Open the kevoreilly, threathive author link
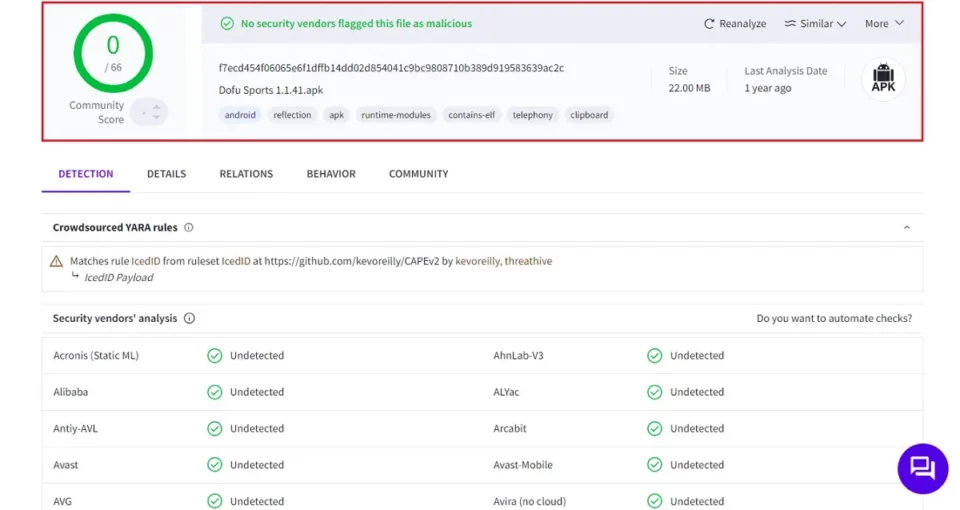Image resolution: width=960 pixels, height=510 pixels. point(503,261)
